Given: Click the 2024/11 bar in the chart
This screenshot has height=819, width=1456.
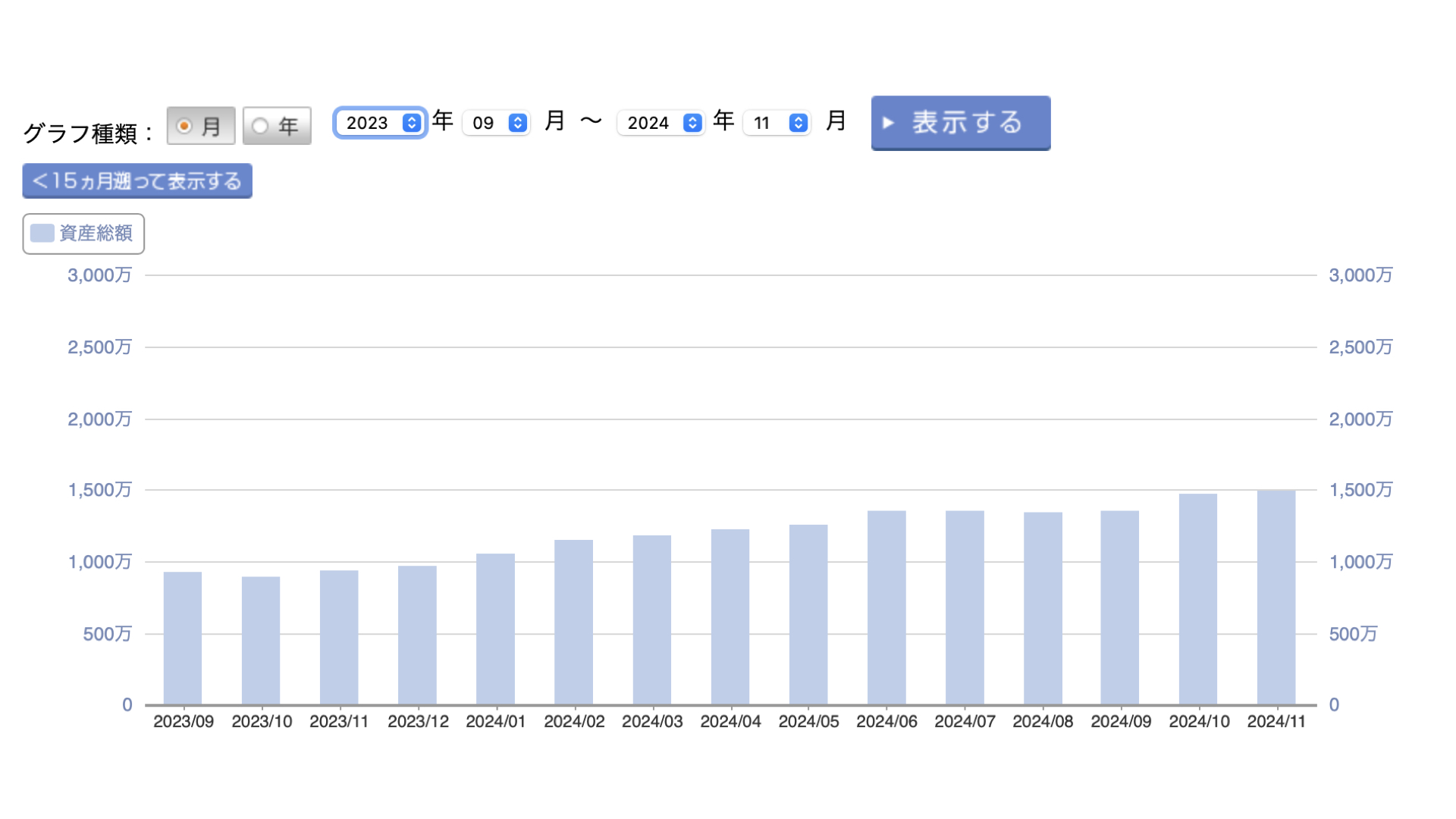Looking at the screenshot, I should point(1276,598).
